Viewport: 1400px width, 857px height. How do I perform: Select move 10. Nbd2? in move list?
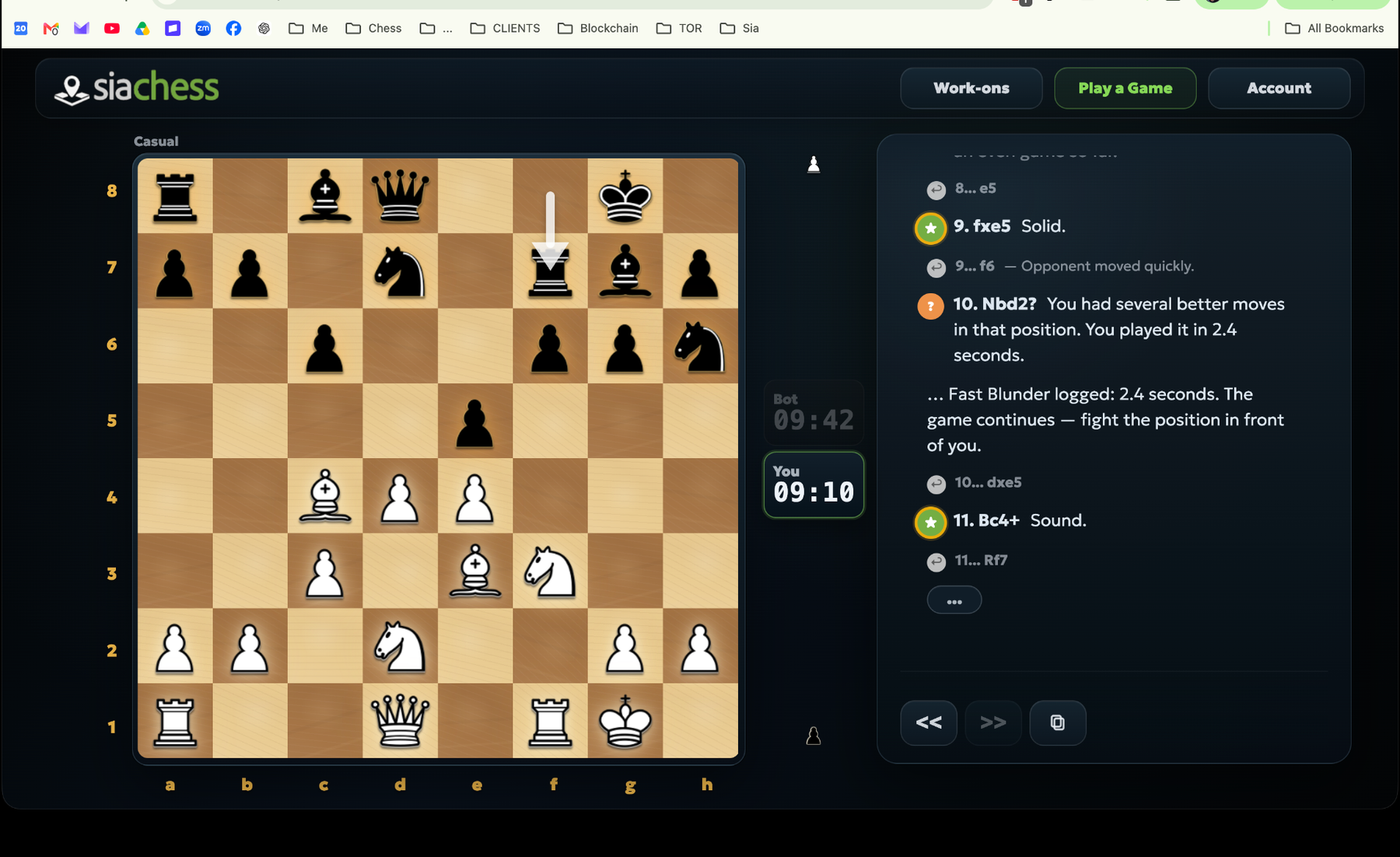click(995, 304)
